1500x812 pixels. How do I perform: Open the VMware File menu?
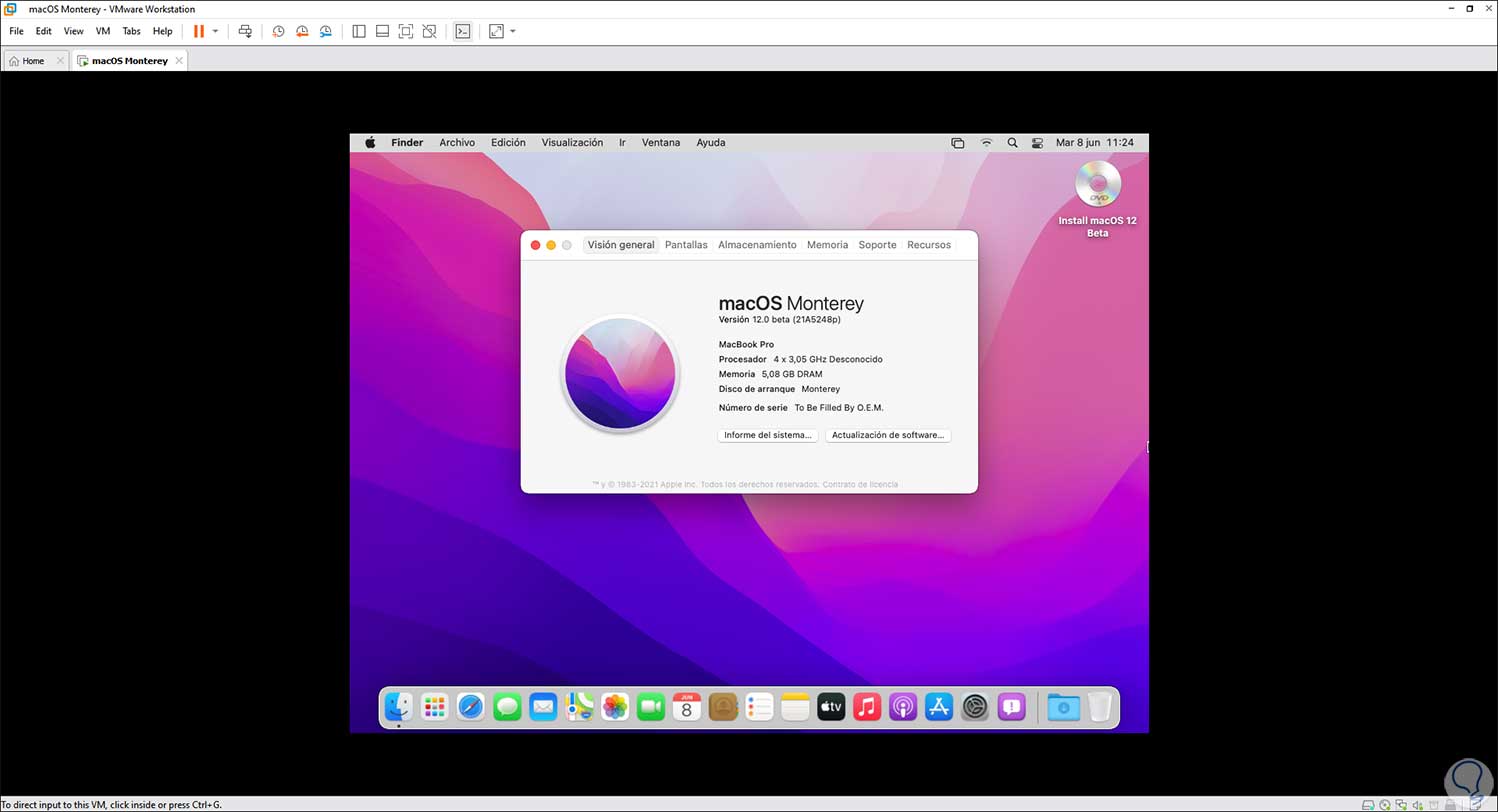[16, 31]
